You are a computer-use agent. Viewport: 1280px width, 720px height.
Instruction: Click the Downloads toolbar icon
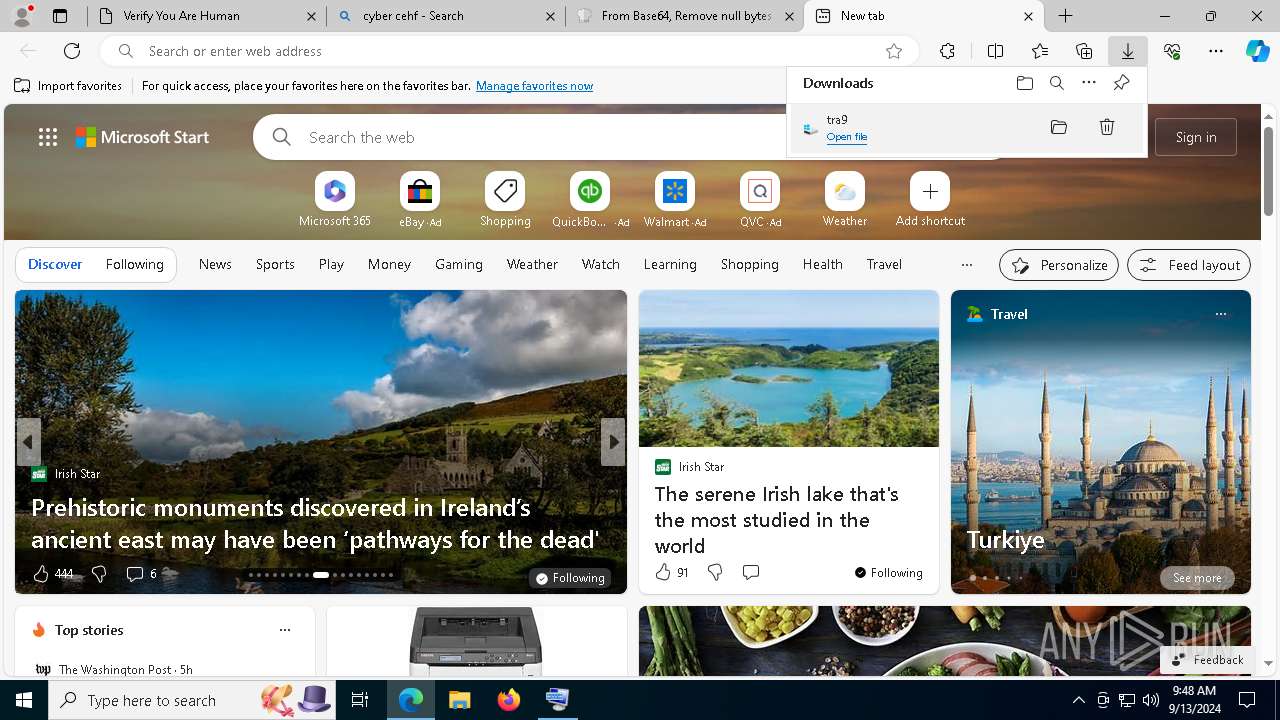coord(1127,51)
